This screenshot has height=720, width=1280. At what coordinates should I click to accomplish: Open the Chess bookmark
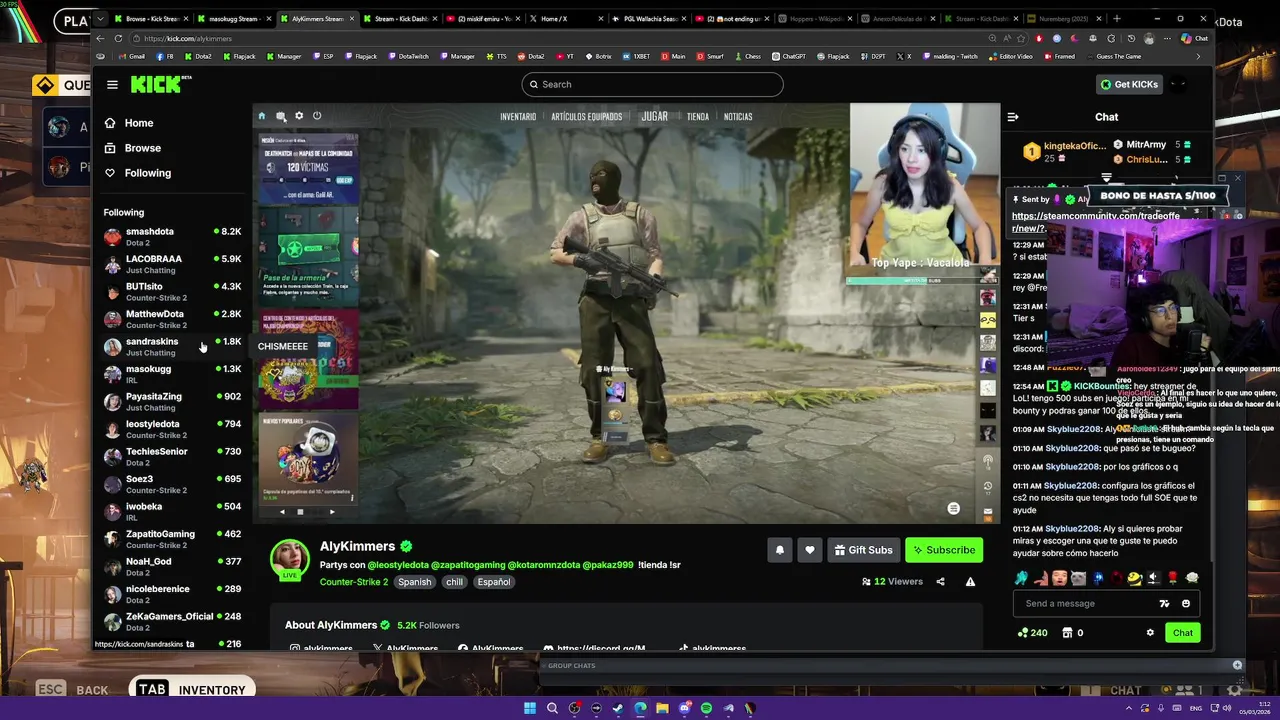coord(748,56)
